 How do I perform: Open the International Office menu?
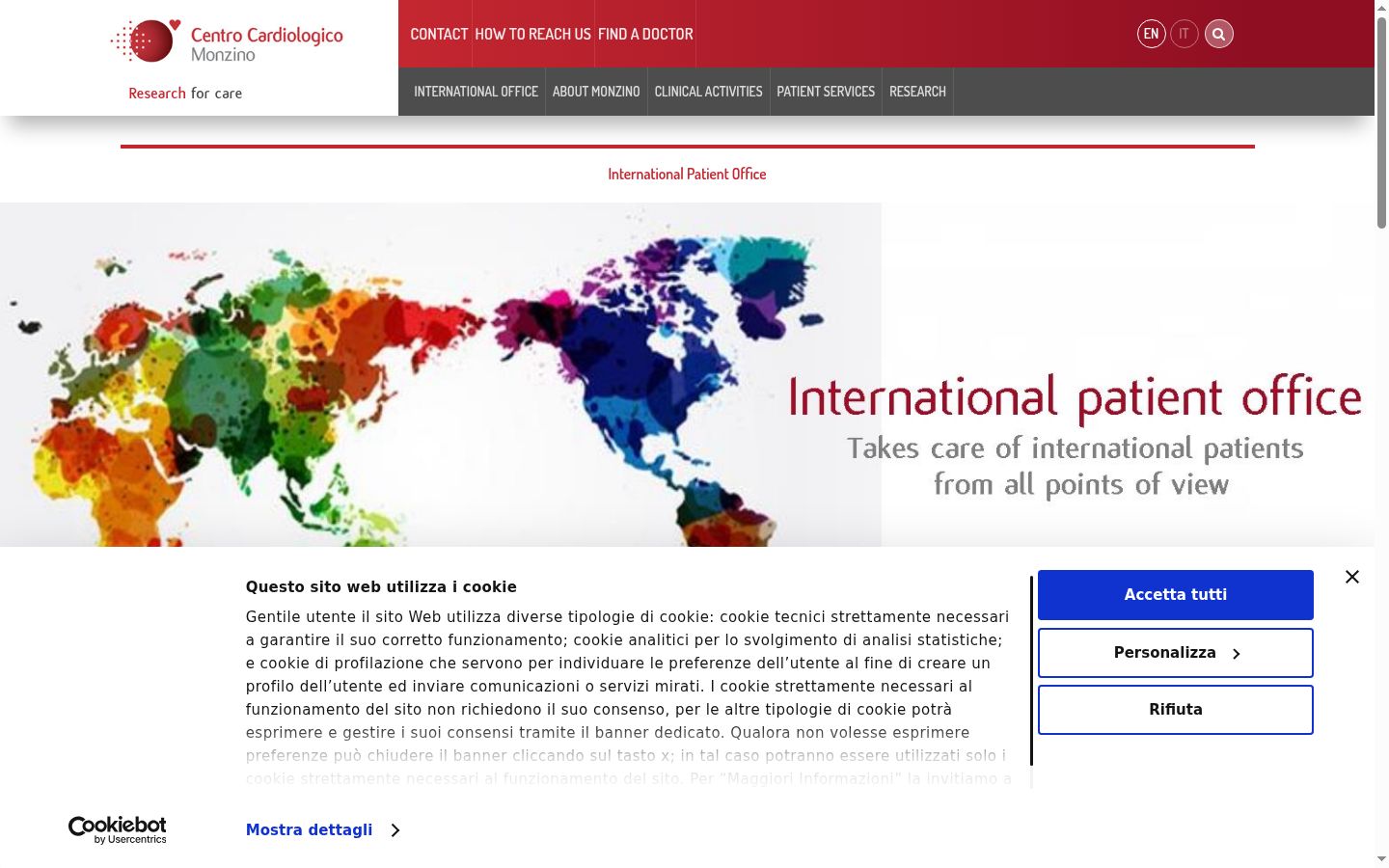tap(476, 92)
